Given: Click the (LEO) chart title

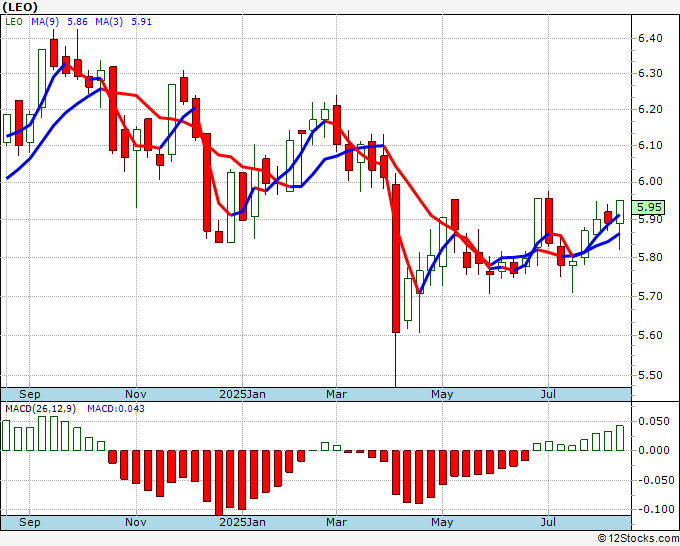Looking at the screenshot, I should pyautogui.click(x=20, y=7).
